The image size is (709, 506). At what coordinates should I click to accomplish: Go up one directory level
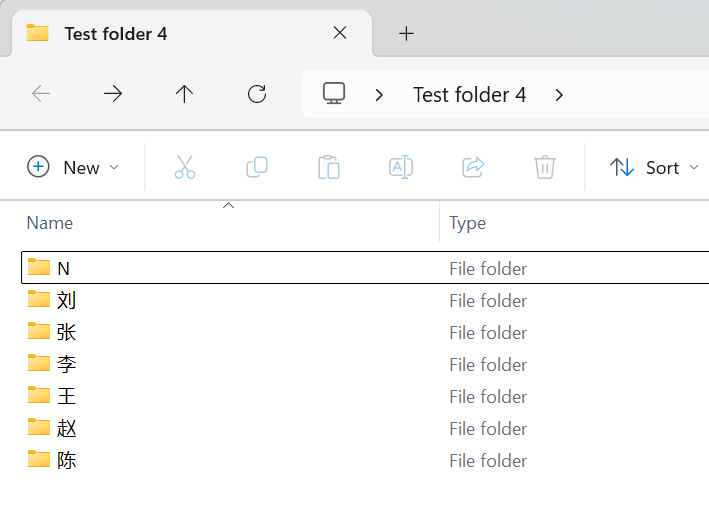(x=184, y=94)
